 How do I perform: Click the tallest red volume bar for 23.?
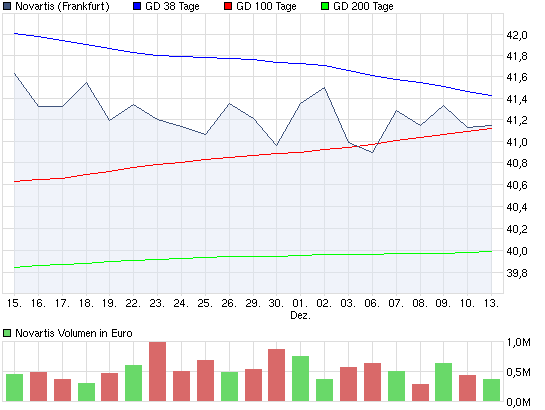(x=157, y=371)
